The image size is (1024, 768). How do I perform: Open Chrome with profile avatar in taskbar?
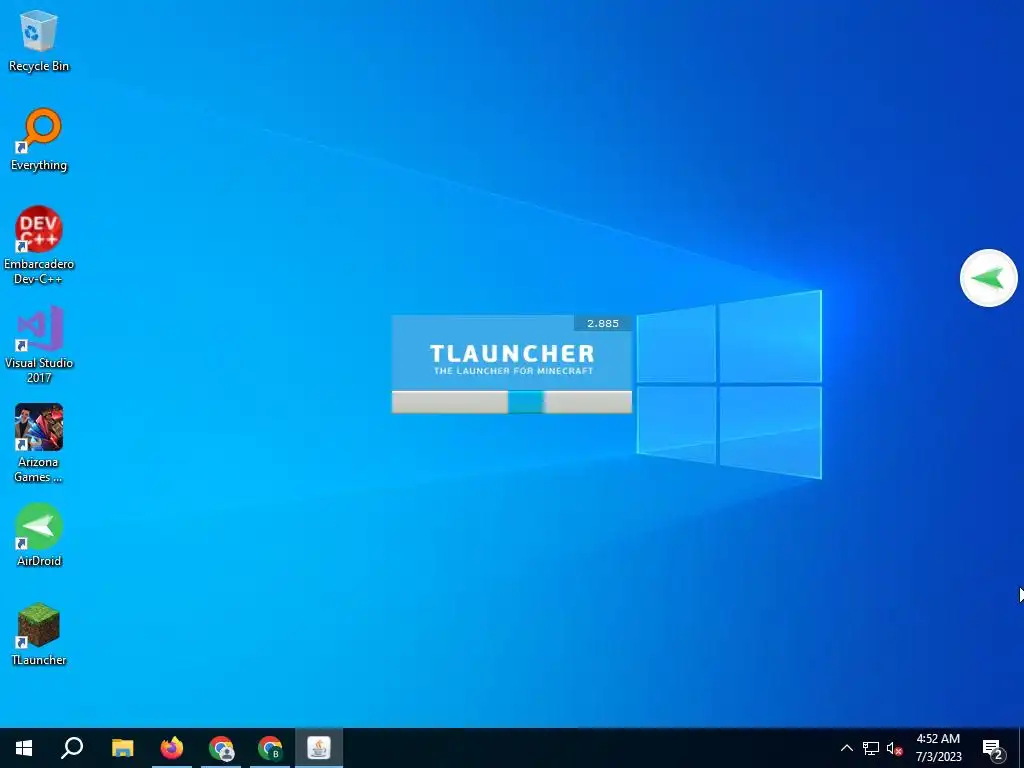[221, 748]
